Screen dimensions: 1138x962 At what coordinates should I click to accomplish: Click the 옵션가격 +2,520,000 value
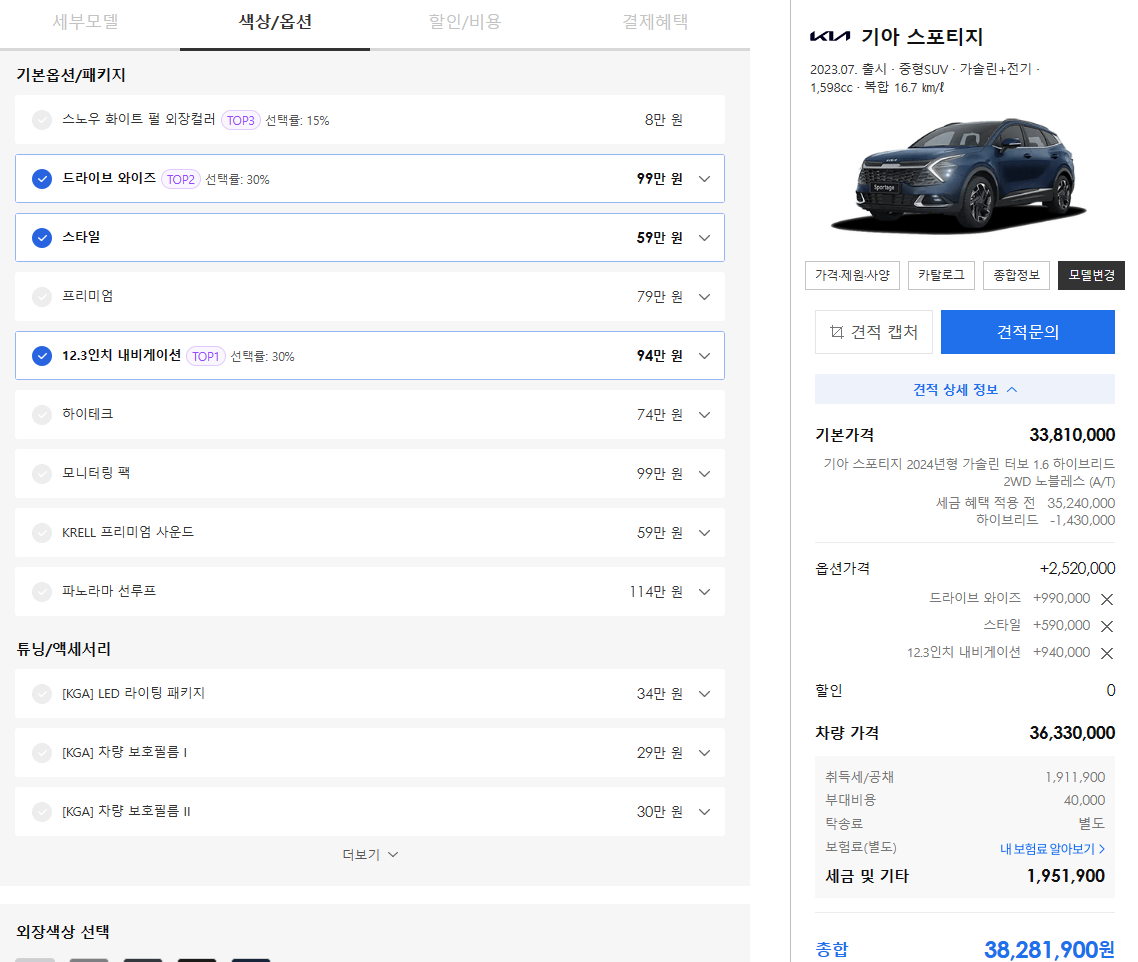click(x=1077, y=568)
